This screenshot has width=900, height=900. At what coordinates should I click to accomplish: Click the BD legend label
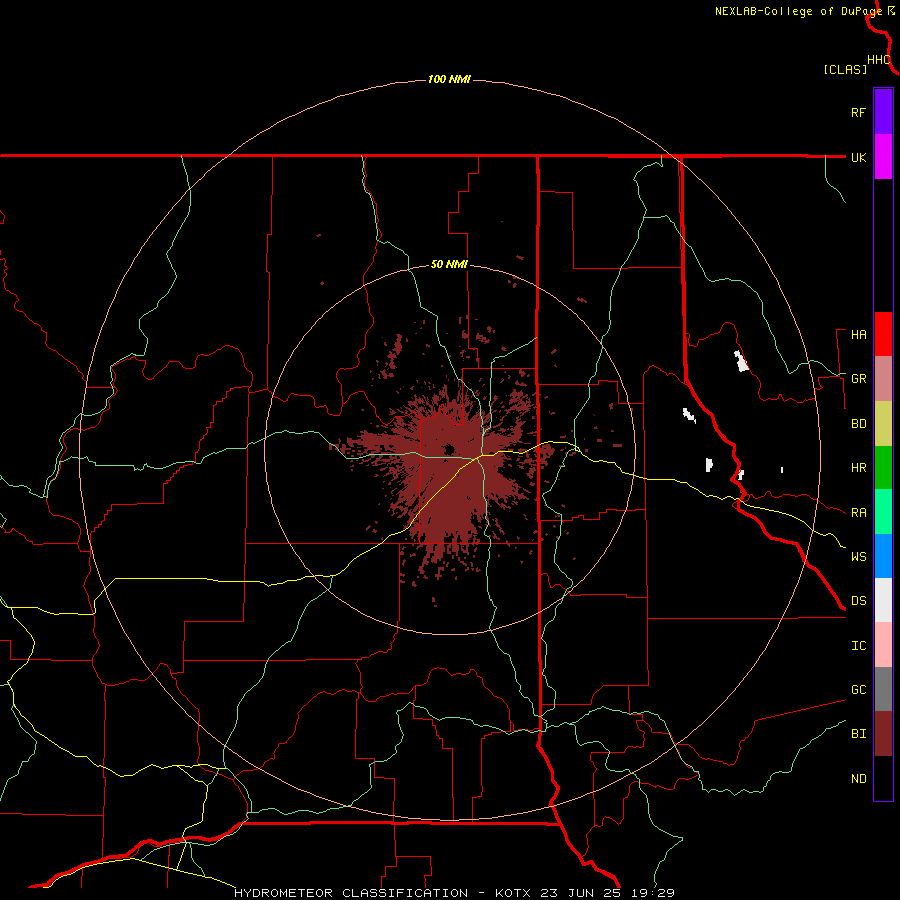pos(858,424)
